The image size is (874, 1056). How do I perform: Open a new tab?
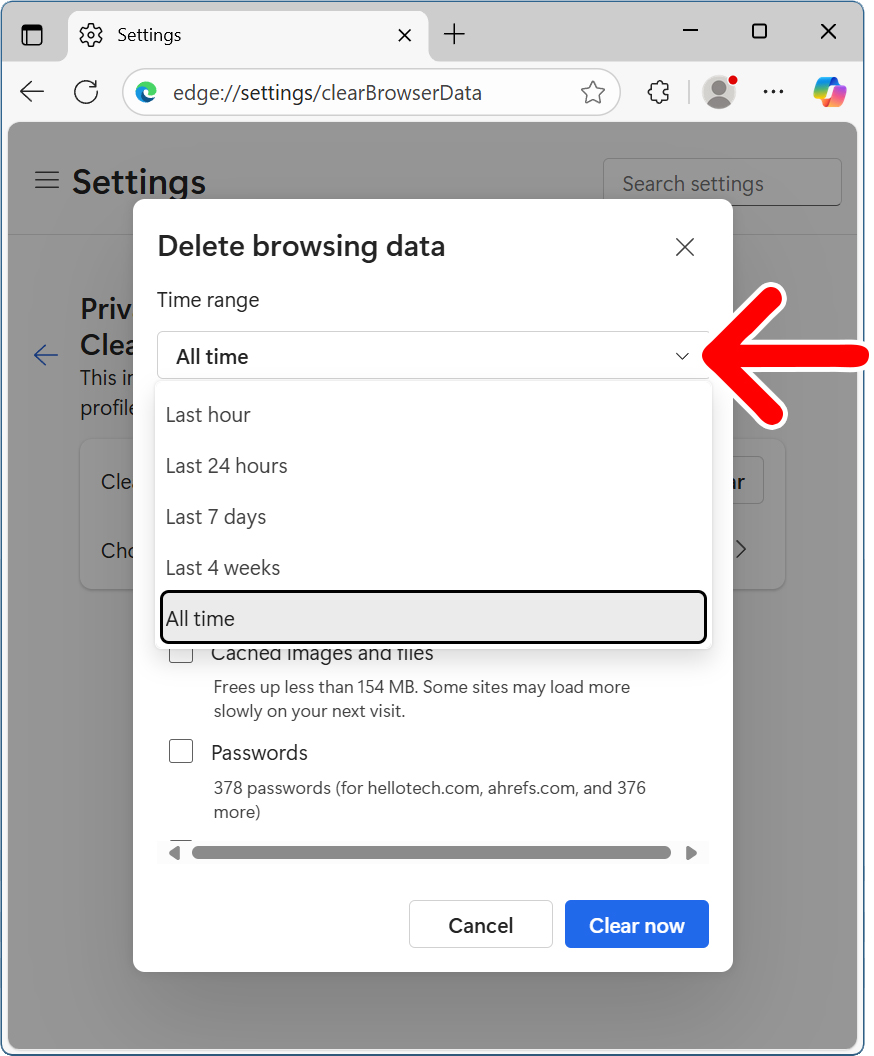[454, 35]
